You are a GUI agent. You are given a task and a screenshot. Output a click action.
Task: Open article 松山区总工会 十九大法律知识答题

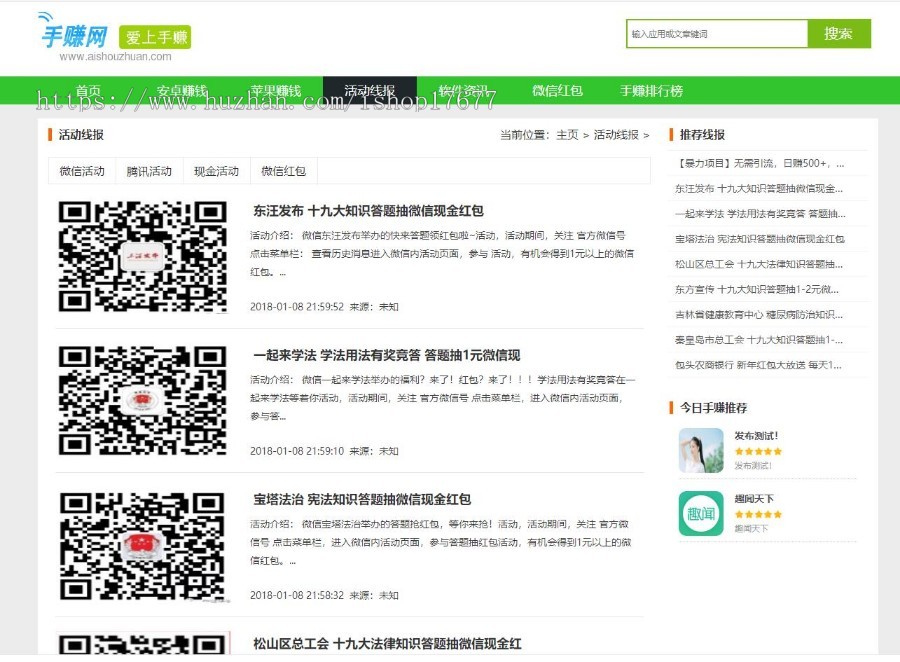pyautogui.click(x=387, y=644)
